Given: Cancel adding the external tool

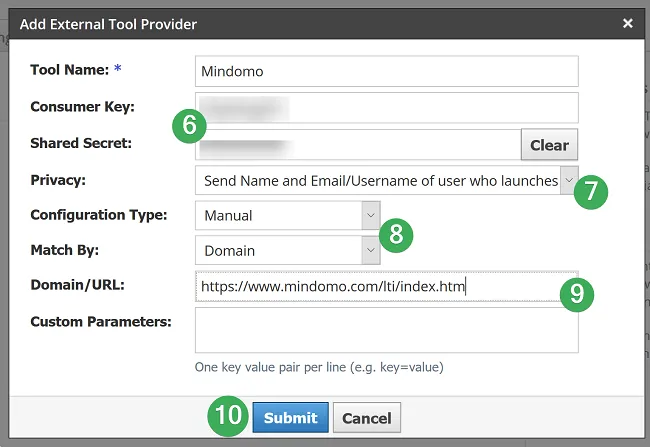Looking at the screenshot, I should pyautogui.click(x=367, y=418).
